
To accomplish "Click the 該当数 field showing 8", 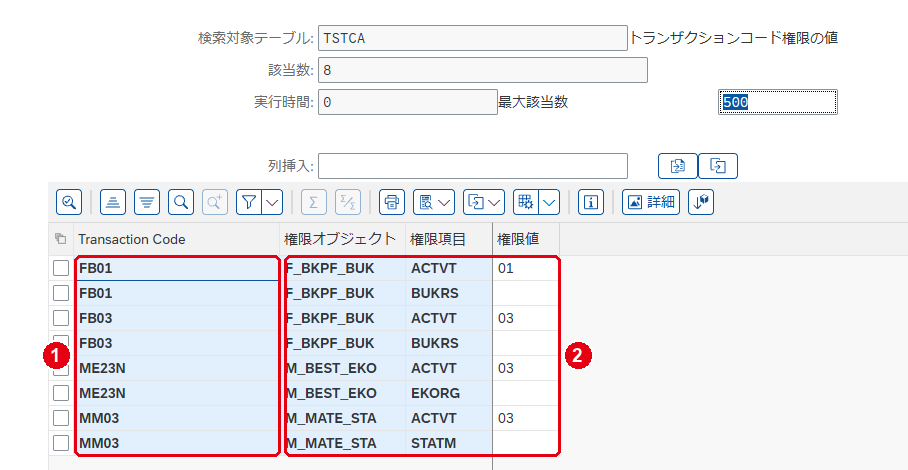I will pos(483,70).
